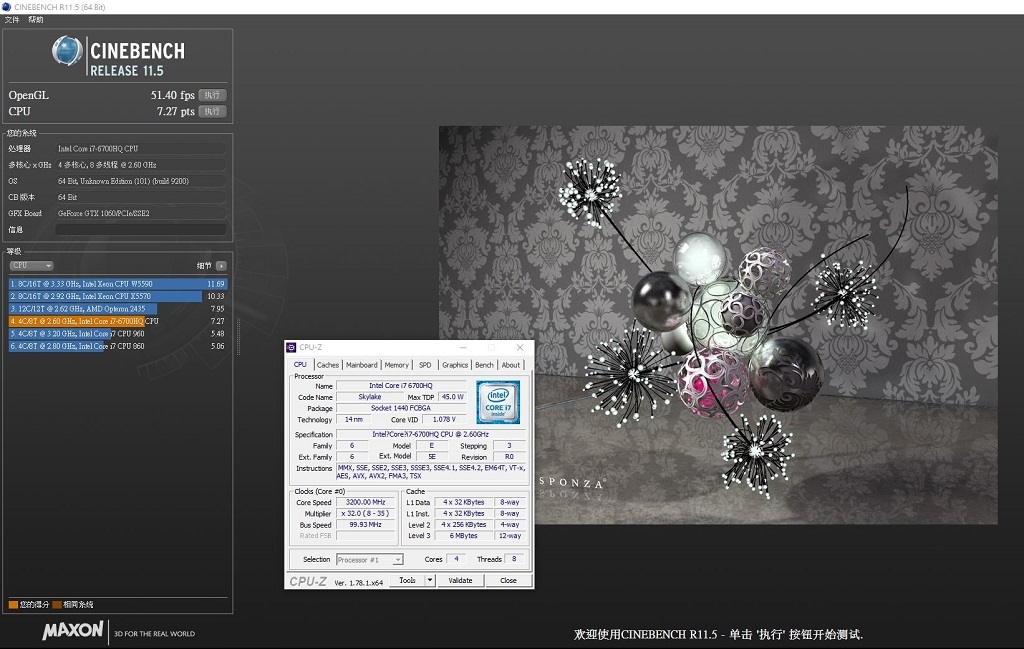Image resolution: width=1024 pixels, height=649 pixels.
Task: Click the empty info (信息) input field
Action: [x=140, y=229]
